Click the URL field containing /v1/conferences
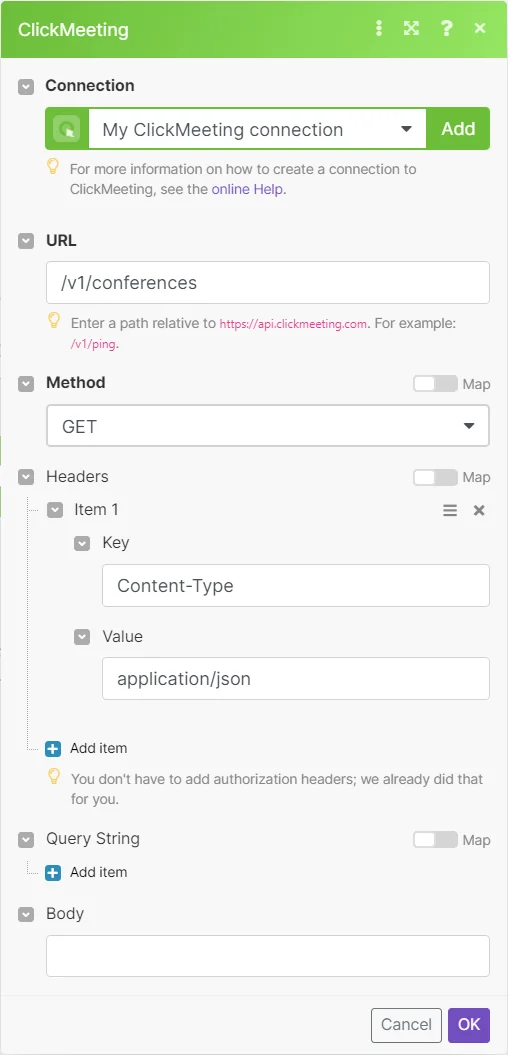The image size is (508, 1055). pos(268,283)
